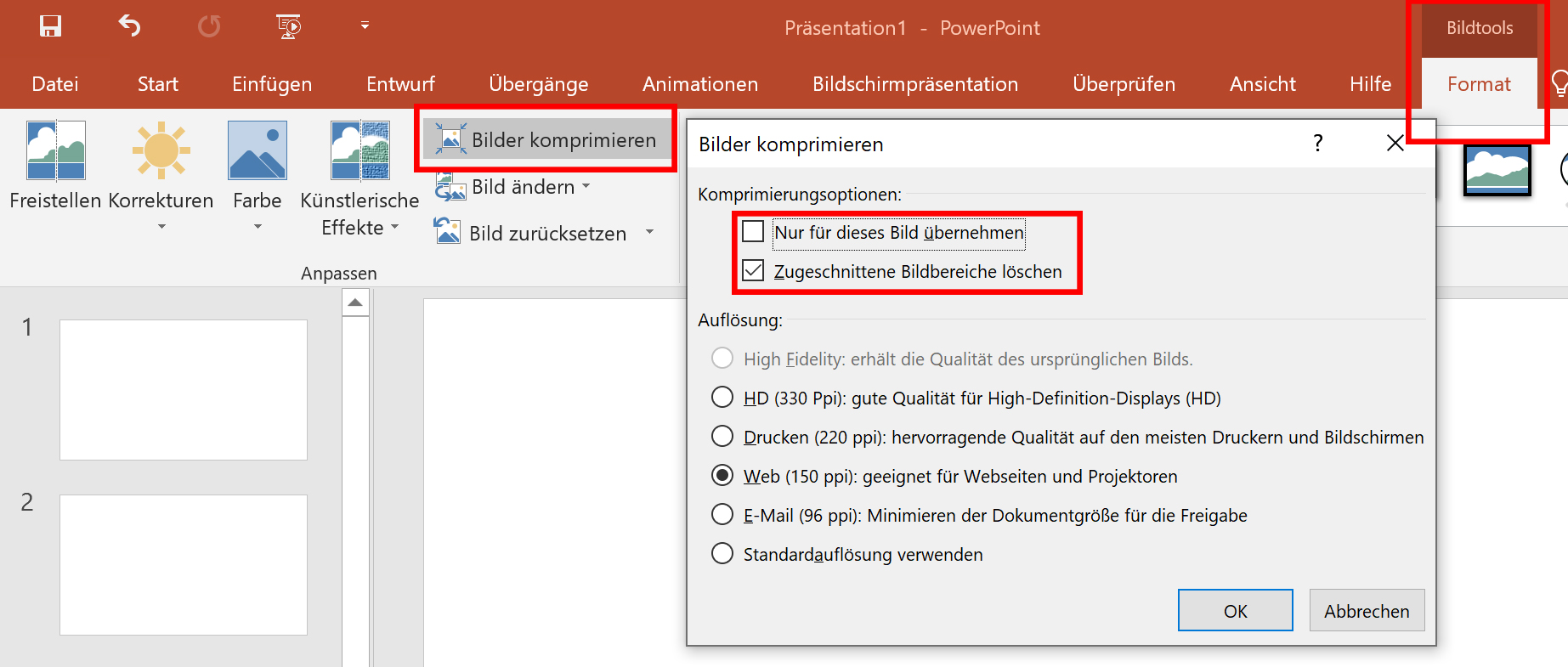Switch to the Animationen tab
The image size is (1568, 667).
tap(699, 84)
